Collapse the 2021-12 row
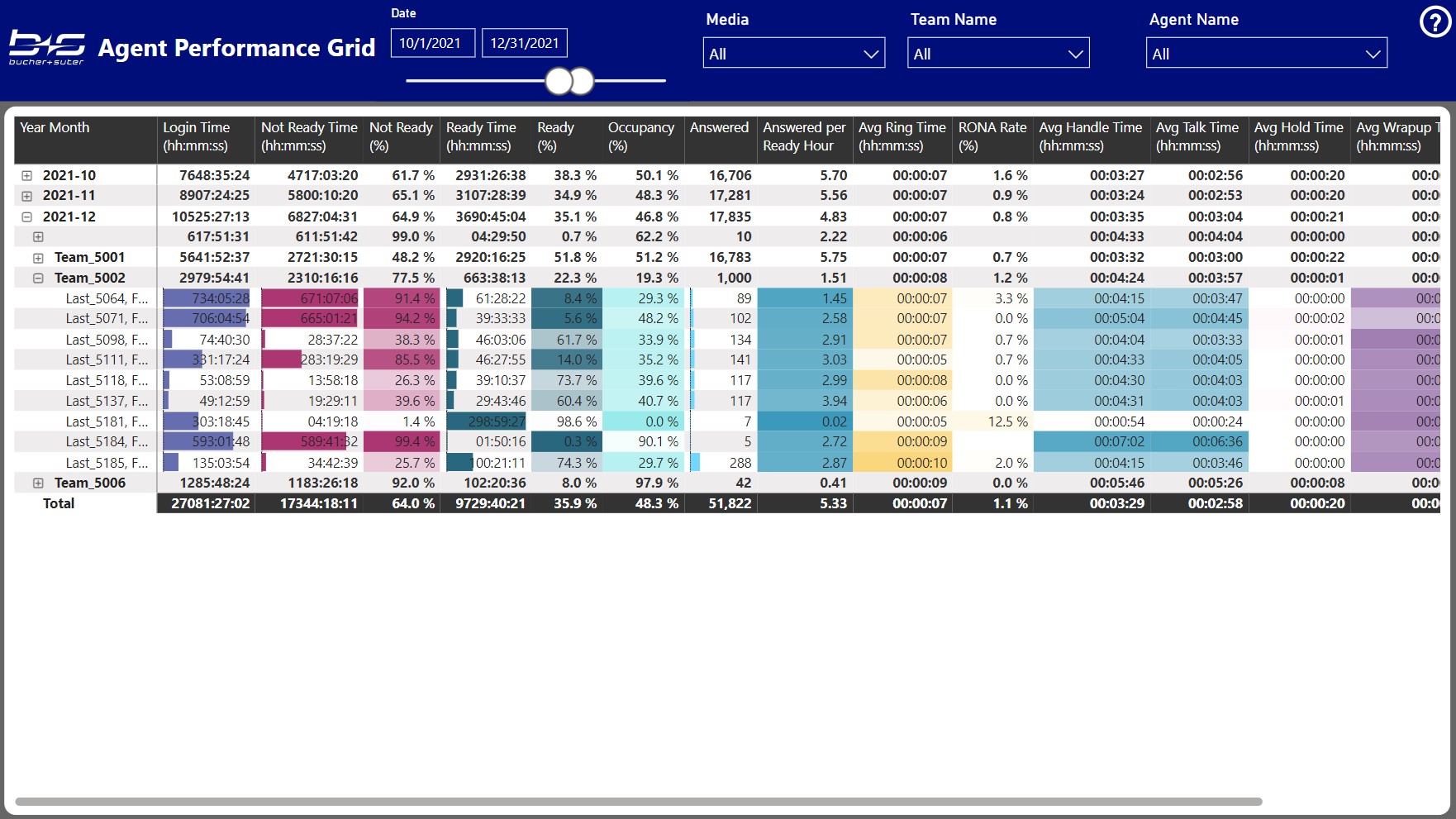Screen dimensions: 1456x819 26,217
